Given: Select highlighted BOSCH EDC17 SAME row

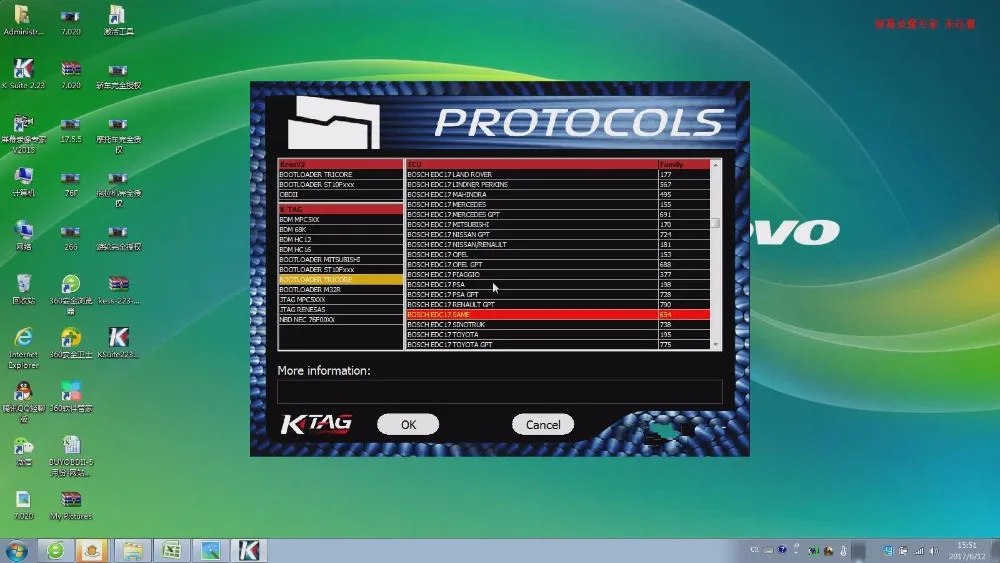Looking at the screenshot, I should point(558,314).
